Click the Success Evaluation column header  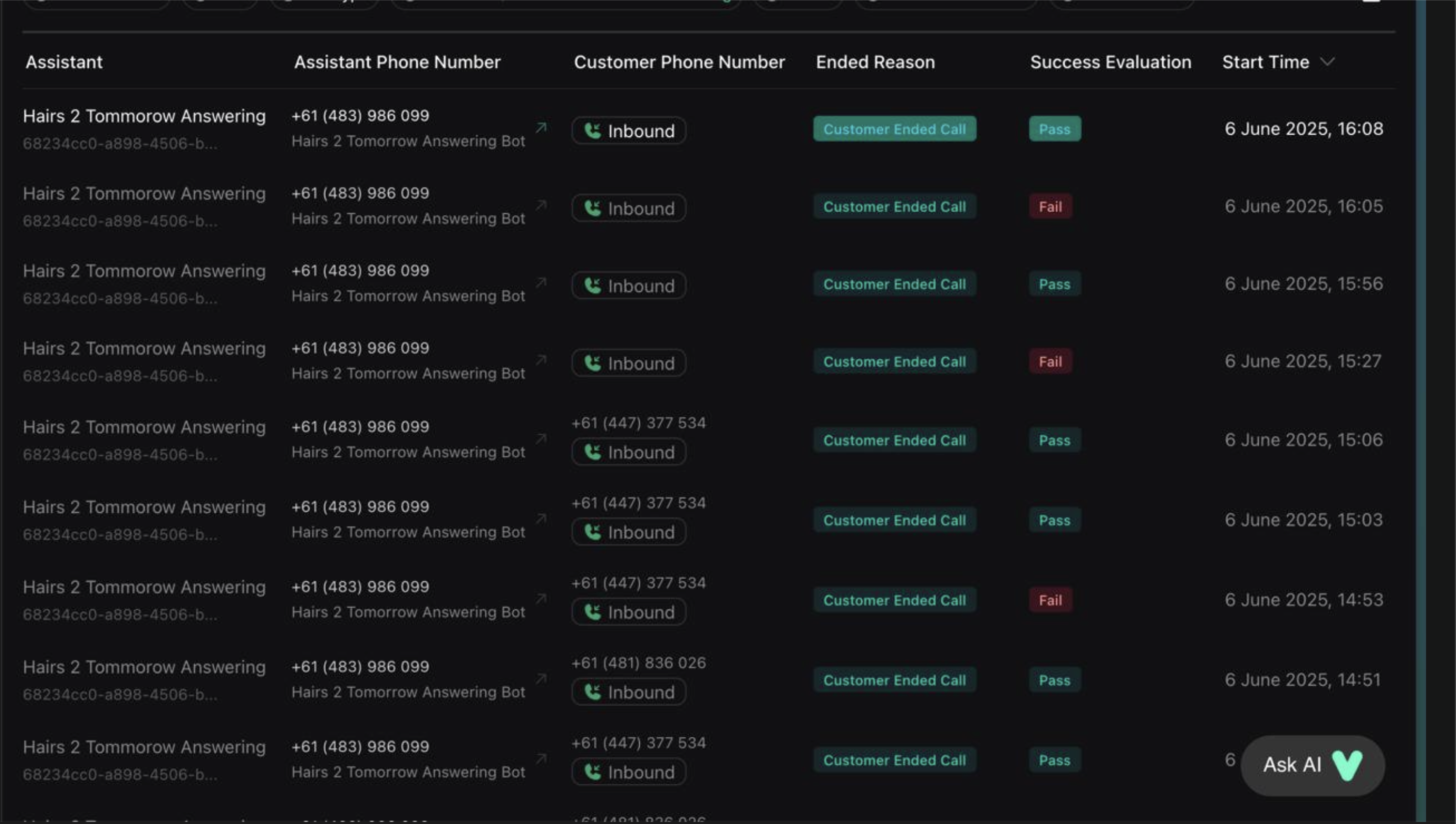coord(1110,61)
